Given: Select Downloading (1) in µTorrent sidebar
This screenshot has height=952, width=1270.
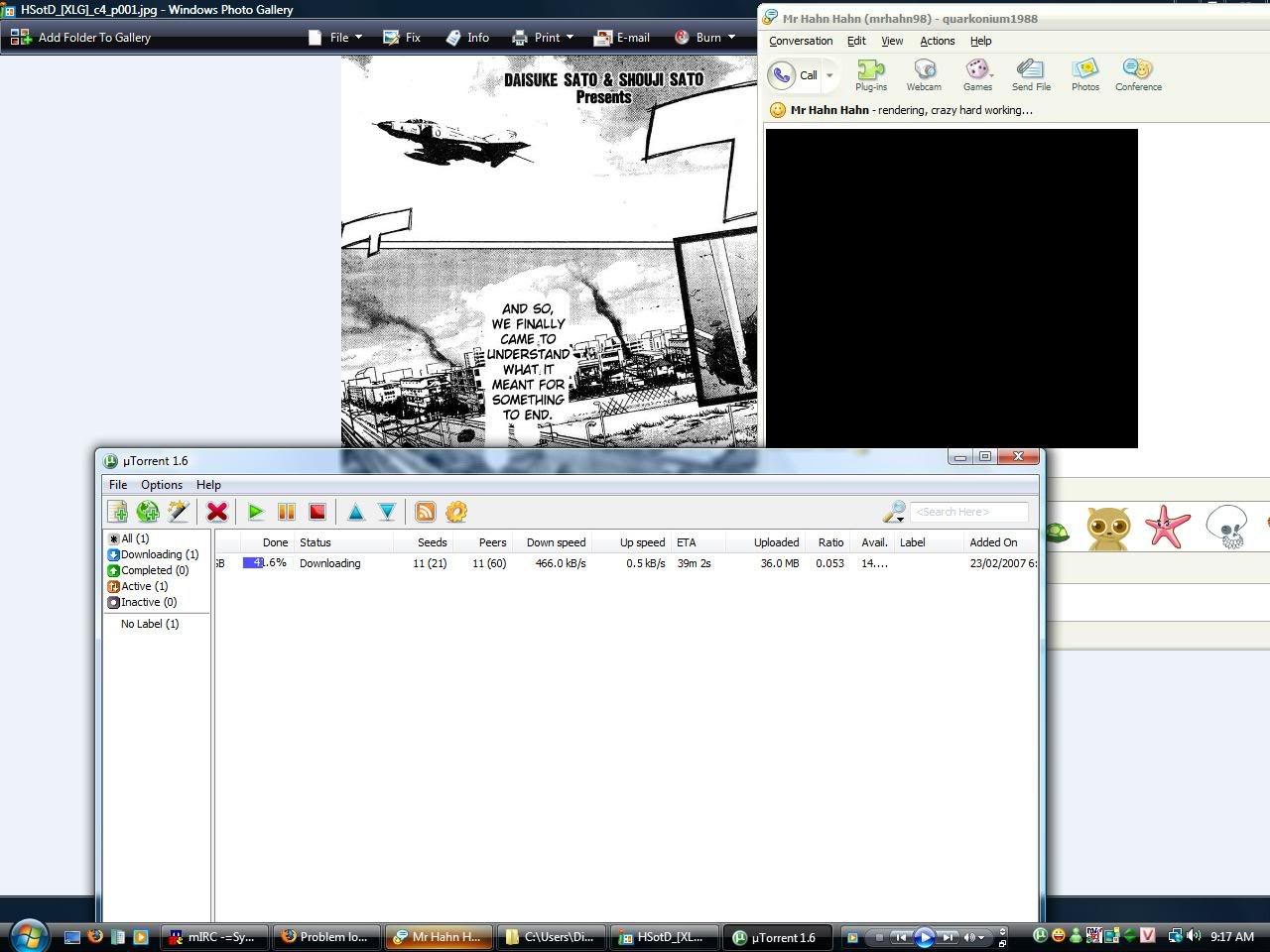Looking at the screenshot, I should (x=153, y=554).
